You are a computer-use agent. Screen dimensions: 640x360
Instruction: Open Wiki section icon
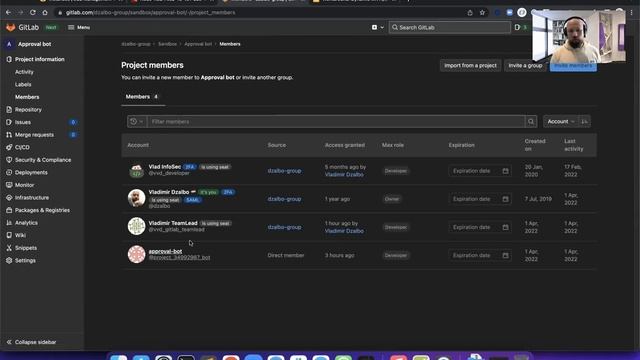coord(9,235)
